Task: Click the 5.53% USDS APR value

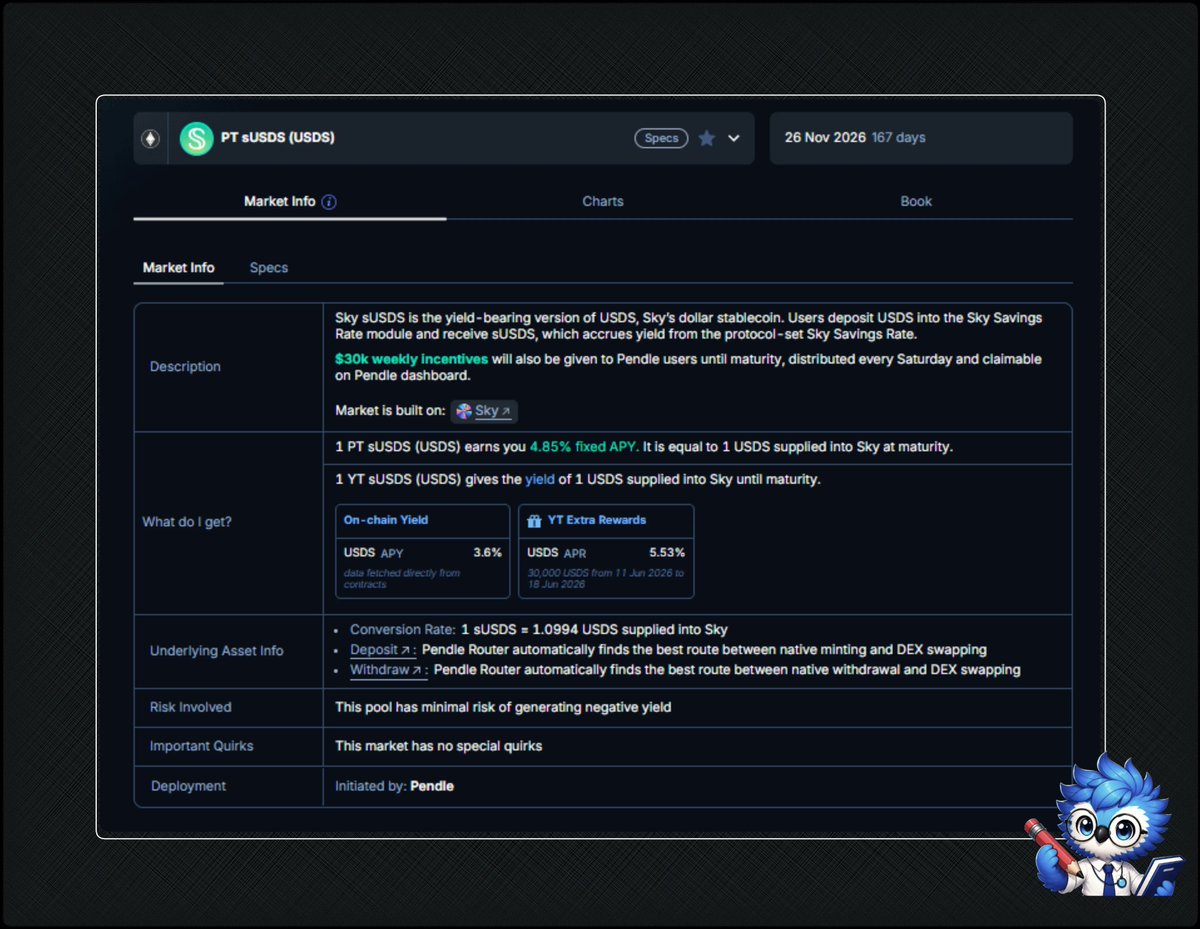Action: 666,552
